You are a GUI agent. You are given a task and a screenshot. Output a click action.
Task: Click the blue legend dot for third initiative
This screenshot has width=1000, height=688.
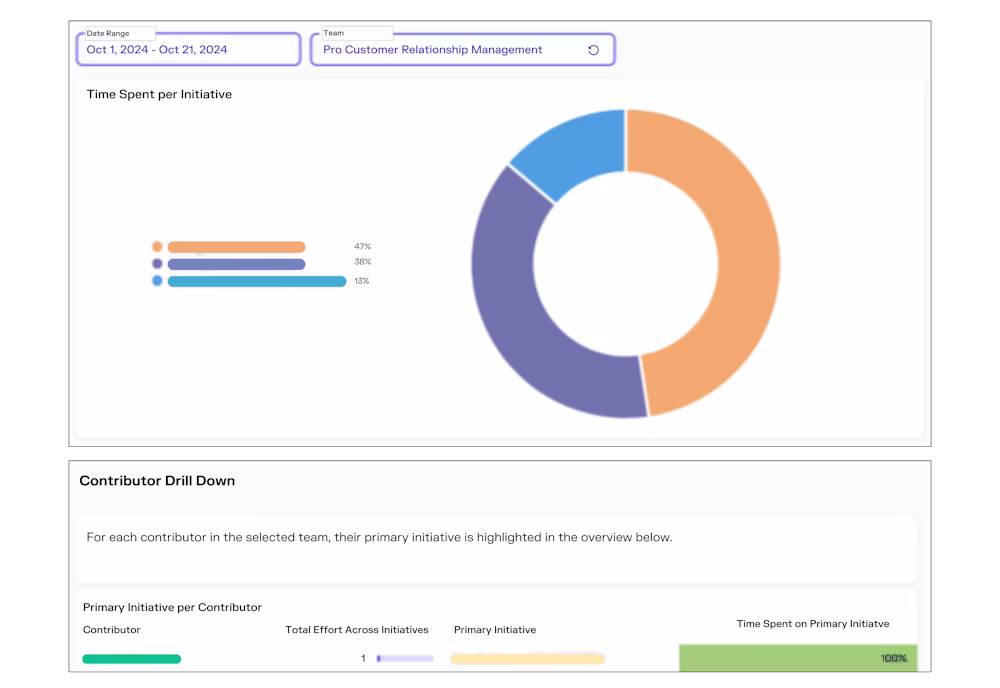157,281
